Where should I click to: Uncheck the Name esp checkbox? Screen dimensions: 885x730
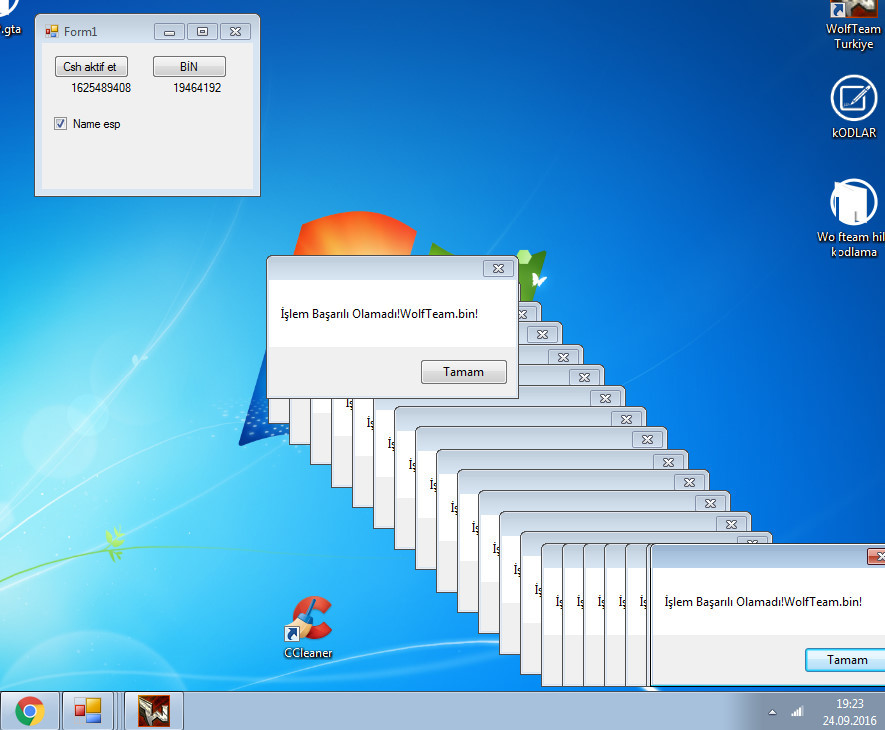tap(60, 124)
